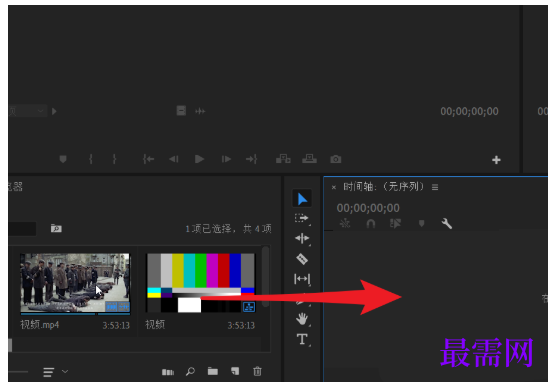Image resolution: width=552 pixels, height=384 pixels.
Task: Click the Clear trash icon
Action: click(257, 371)
